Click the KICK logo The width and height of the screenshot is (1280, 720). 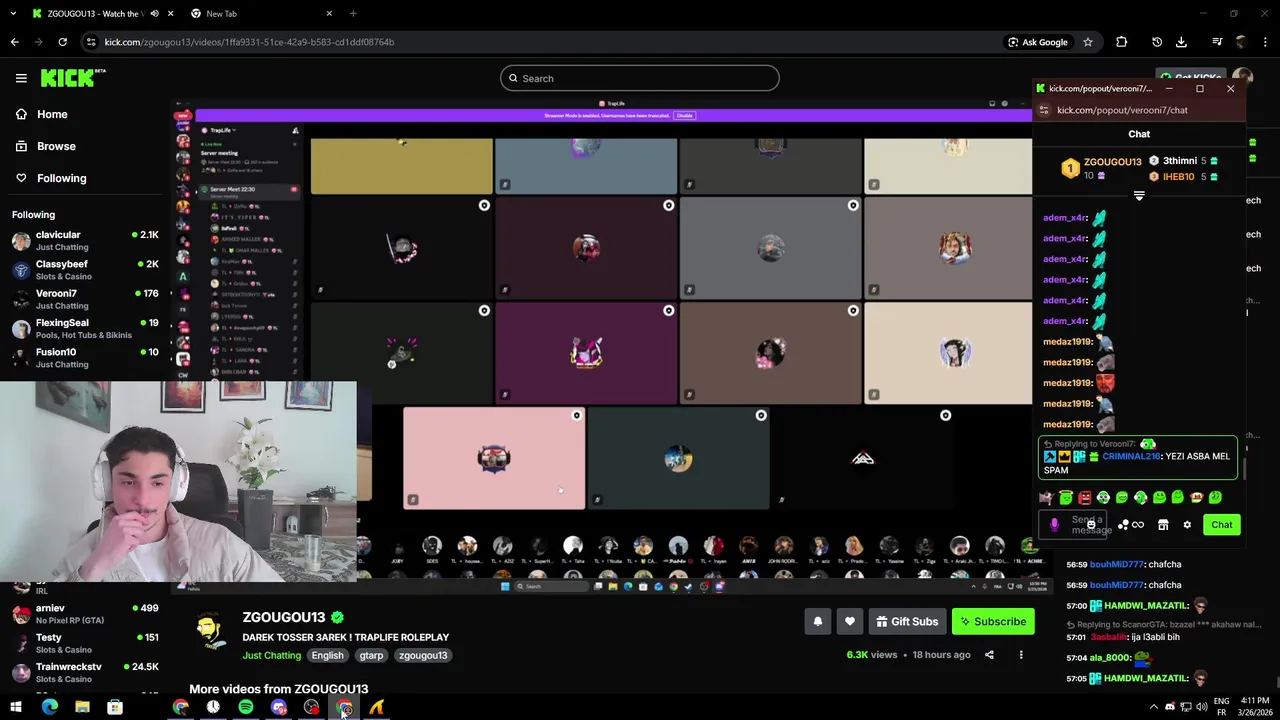[73, 78]
